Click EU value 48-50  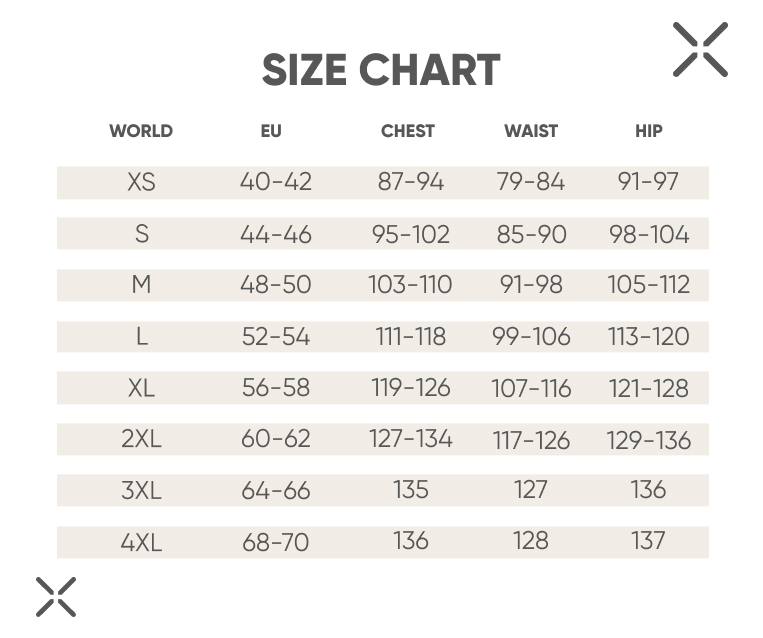(276, 285)
